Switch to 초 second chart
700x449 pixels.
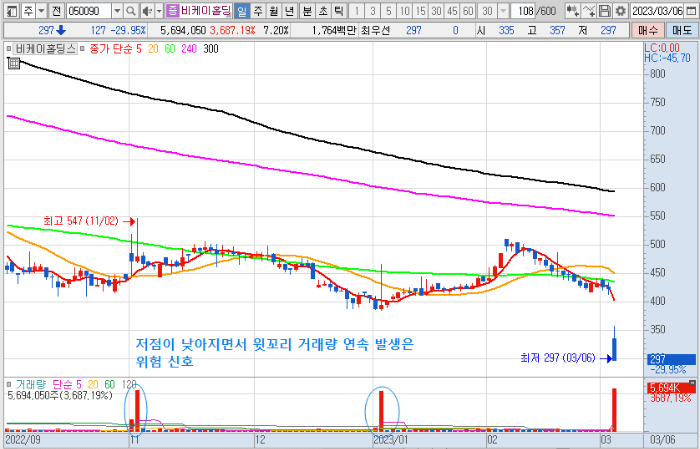323,11
